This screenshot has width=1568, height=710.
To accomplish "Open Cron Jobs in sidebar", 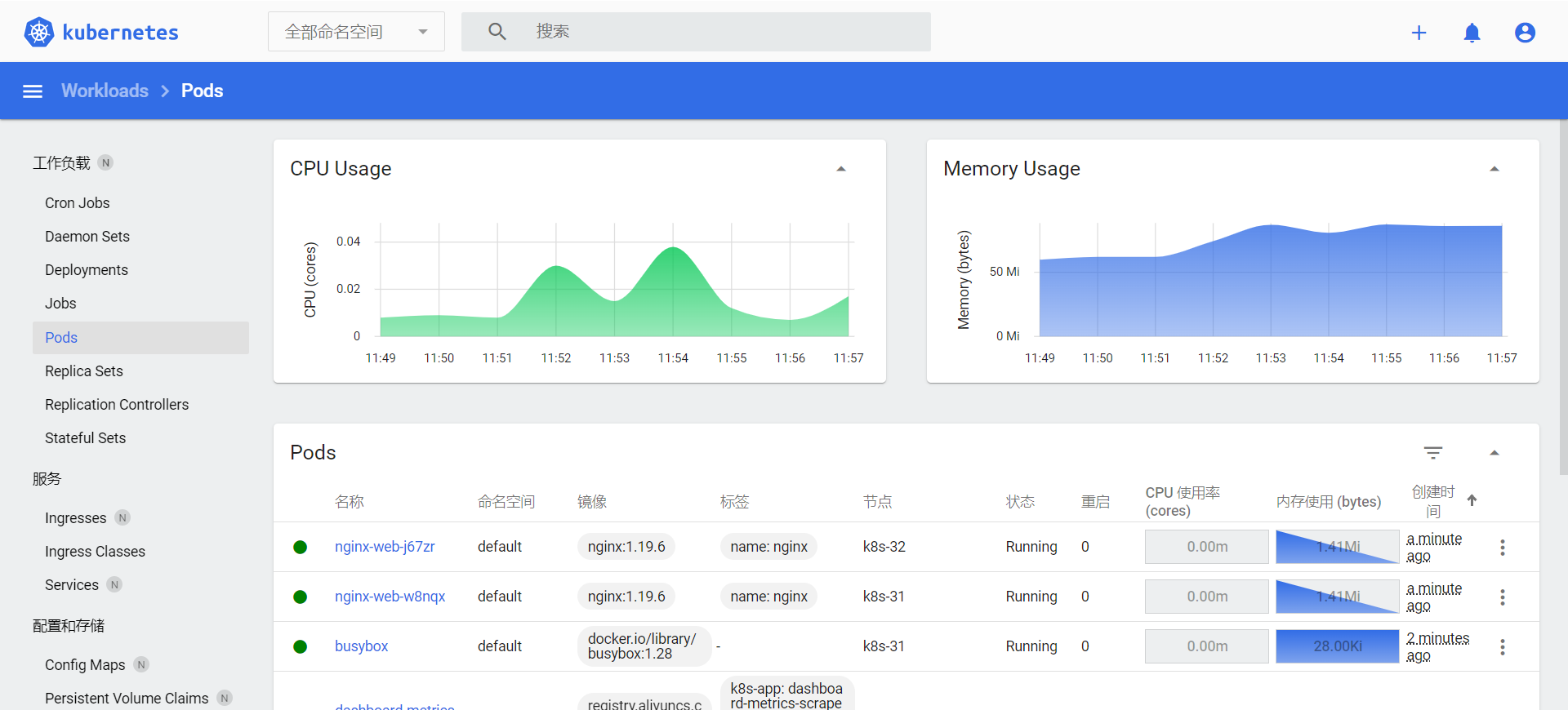I will [78, 203].
